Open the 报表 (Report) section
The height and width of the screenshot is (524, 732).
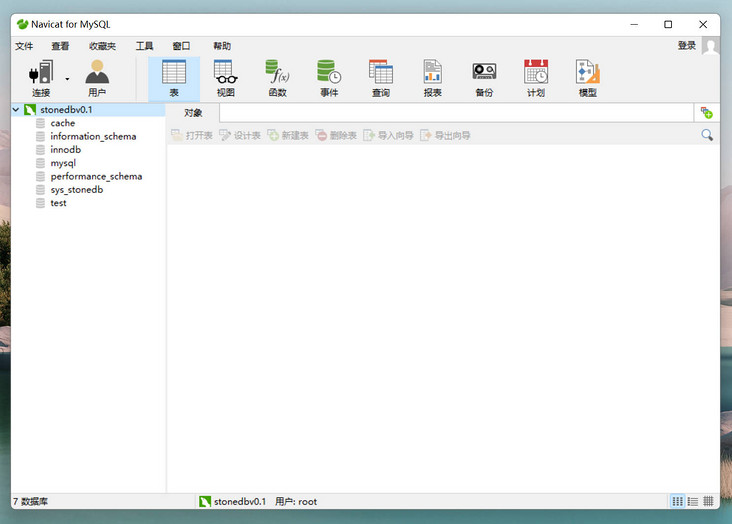point(433,78)
